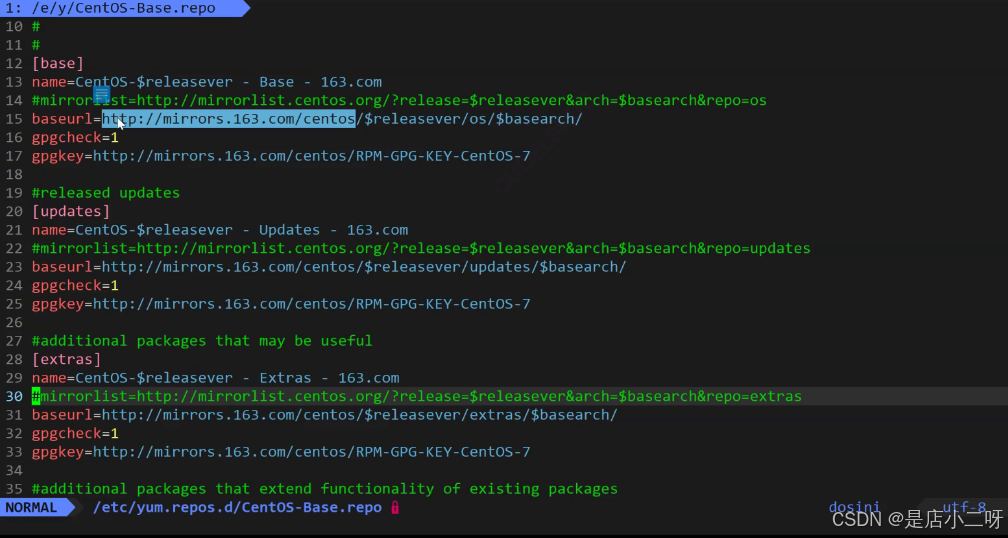This screenshot has width=1008, height=538.
Task: Click the blue document icon near line 14
Action: click(102, 95)
